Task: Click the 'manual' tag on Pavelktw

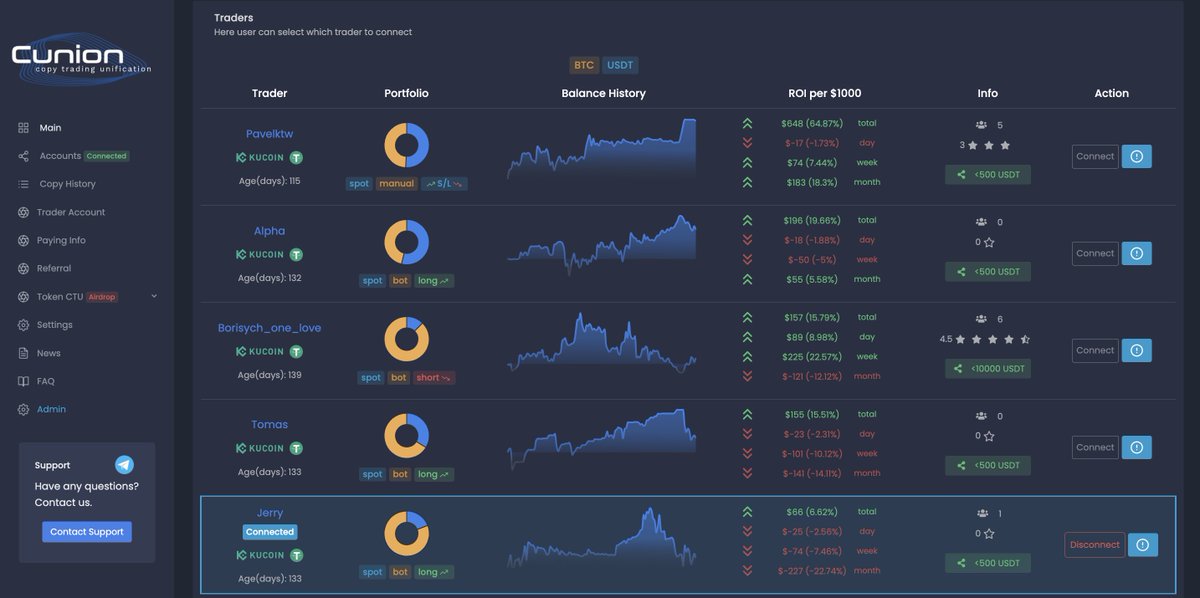Action: tap(396, 184)
